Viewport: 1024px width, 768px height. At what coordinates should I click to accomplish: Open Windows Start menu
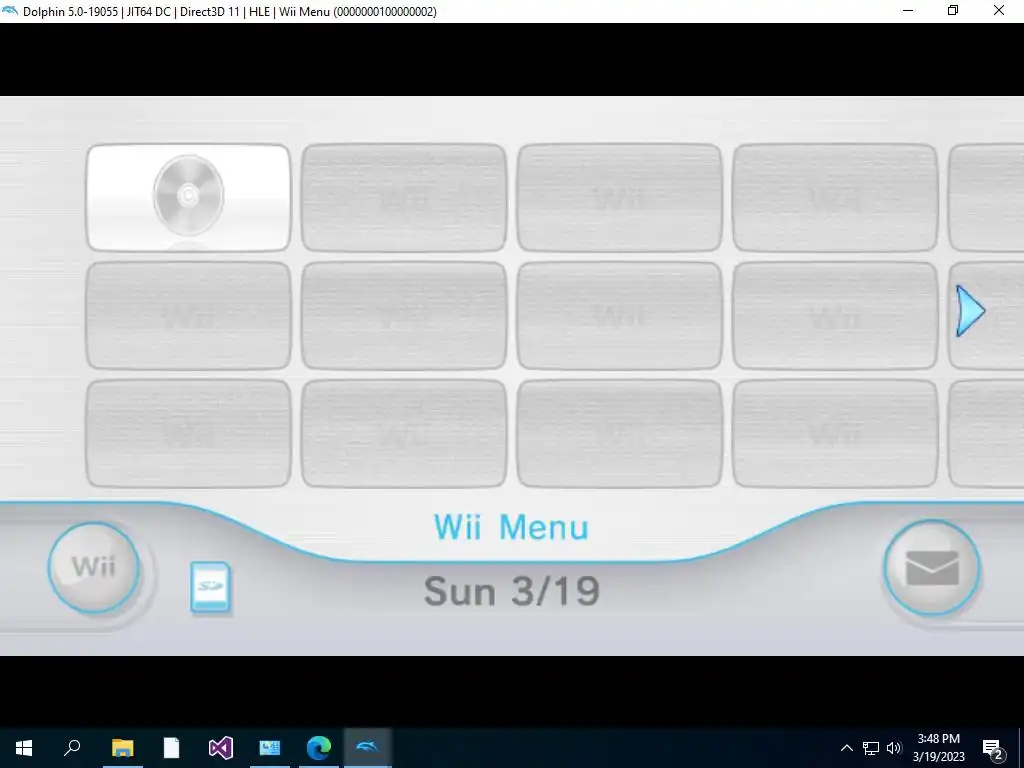coord(24,747)
